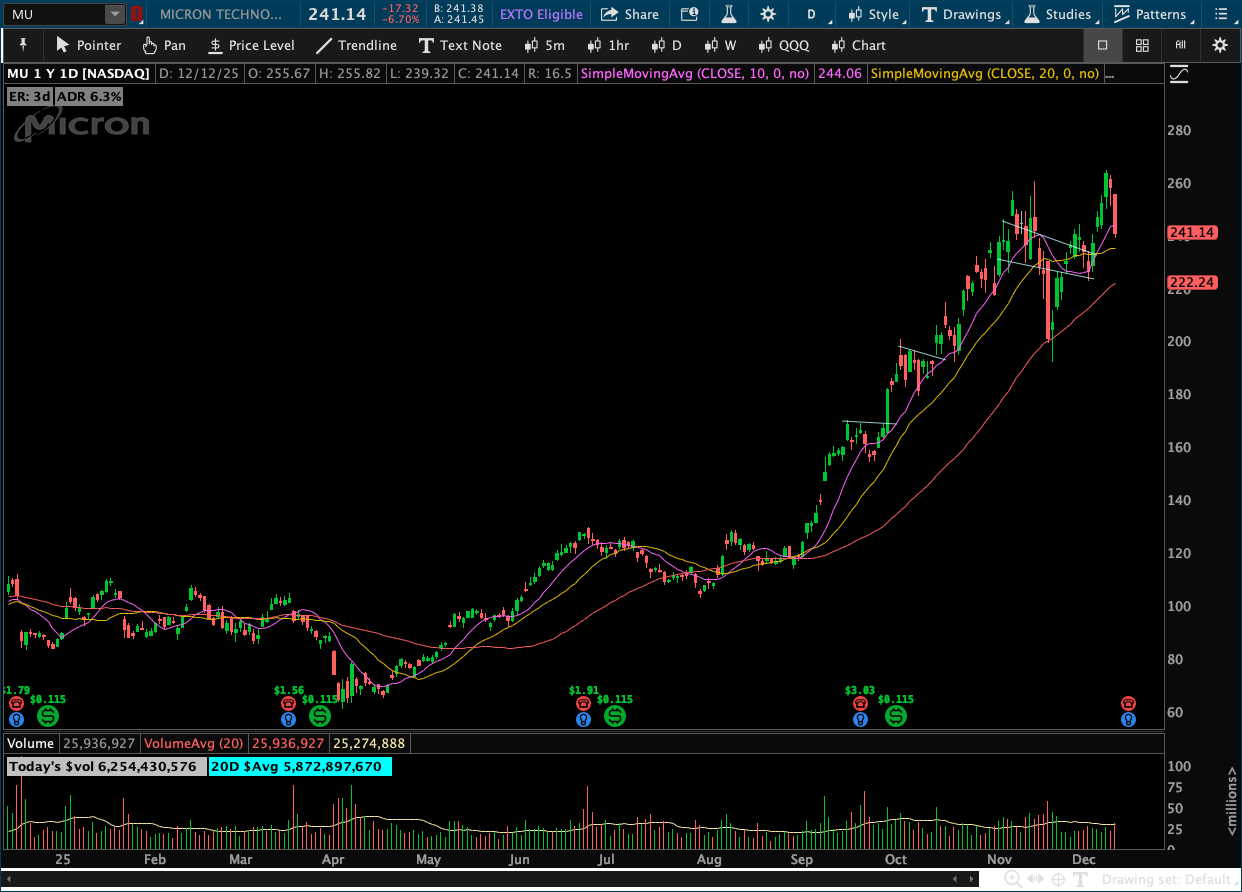Click the chart scale icon below layout gear
The height and width of the screenshot is (892, 1242).
[1179, 73]
